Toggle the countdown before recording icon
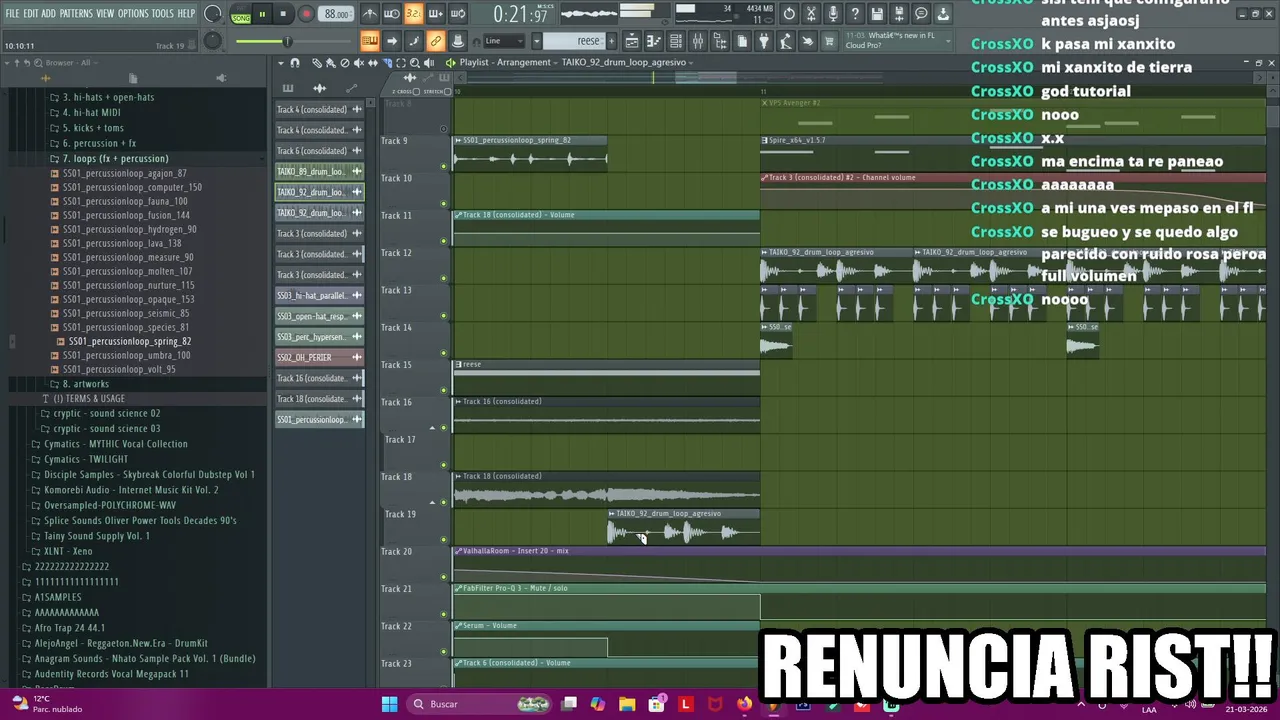The image size is (1280, 720). (414, 14)
